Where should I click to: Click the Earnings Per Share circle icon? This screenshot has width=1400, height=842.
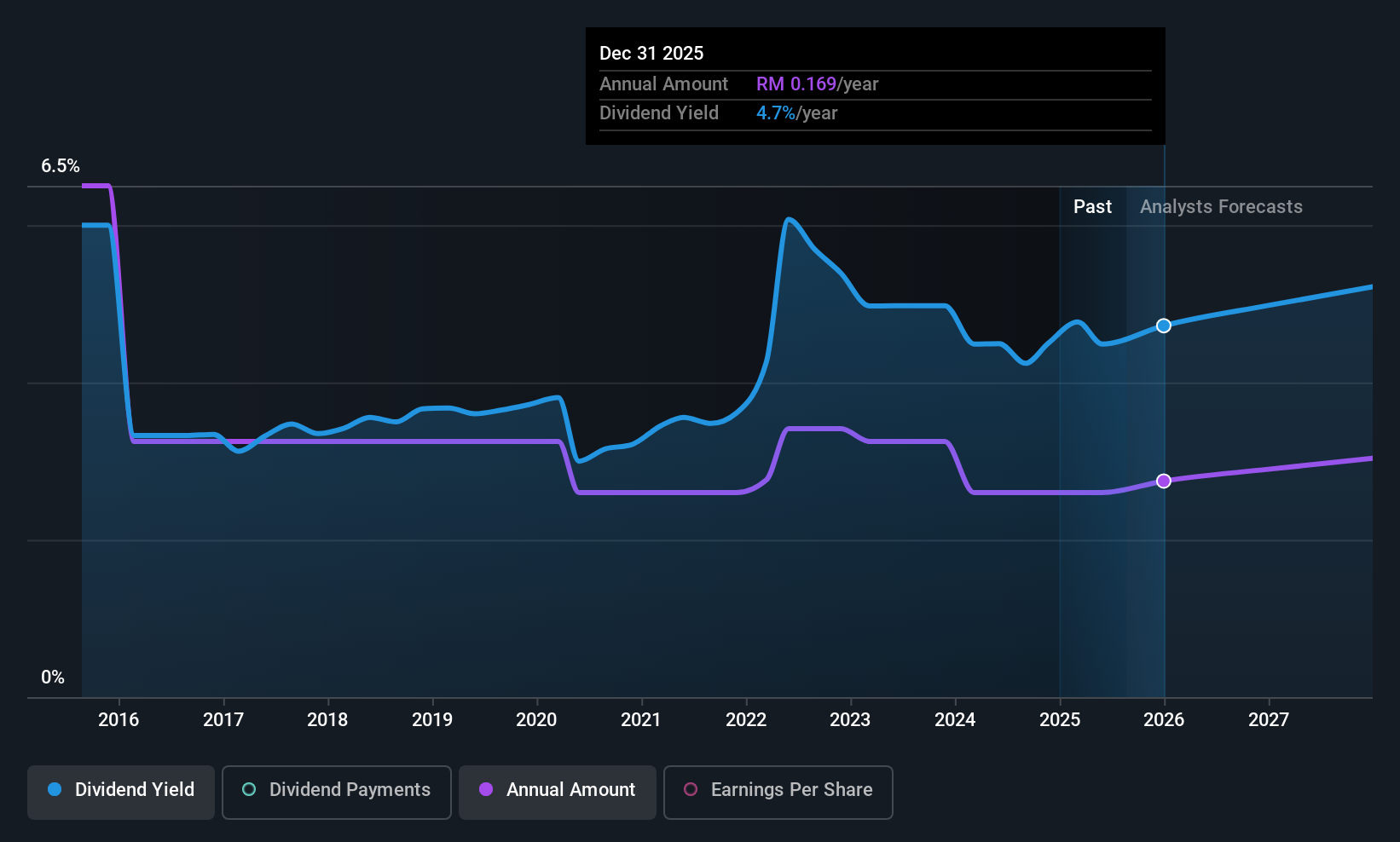coord(691,790)
